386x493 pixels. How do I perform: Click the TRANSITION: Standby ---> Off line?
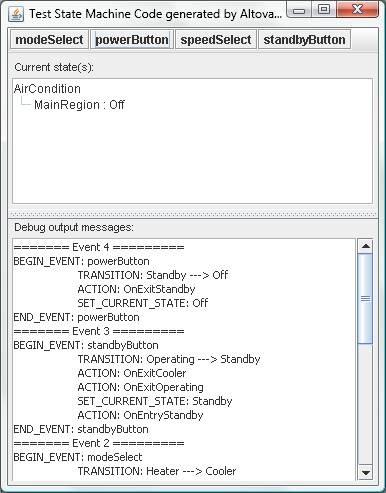pos(153,275)
